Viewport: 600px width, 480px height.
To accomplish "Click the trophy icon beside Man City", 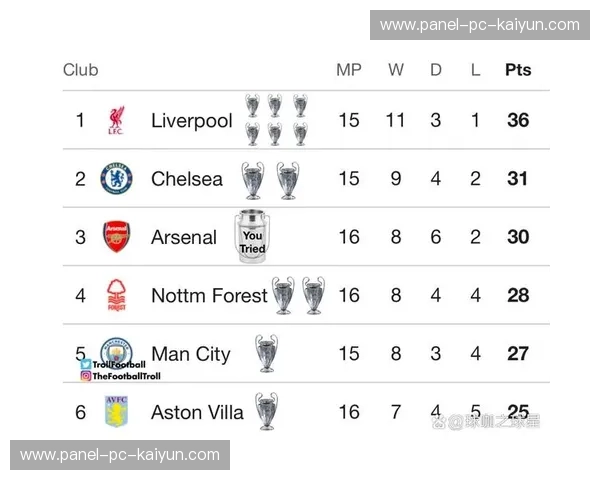I will [x=266, y=353].
